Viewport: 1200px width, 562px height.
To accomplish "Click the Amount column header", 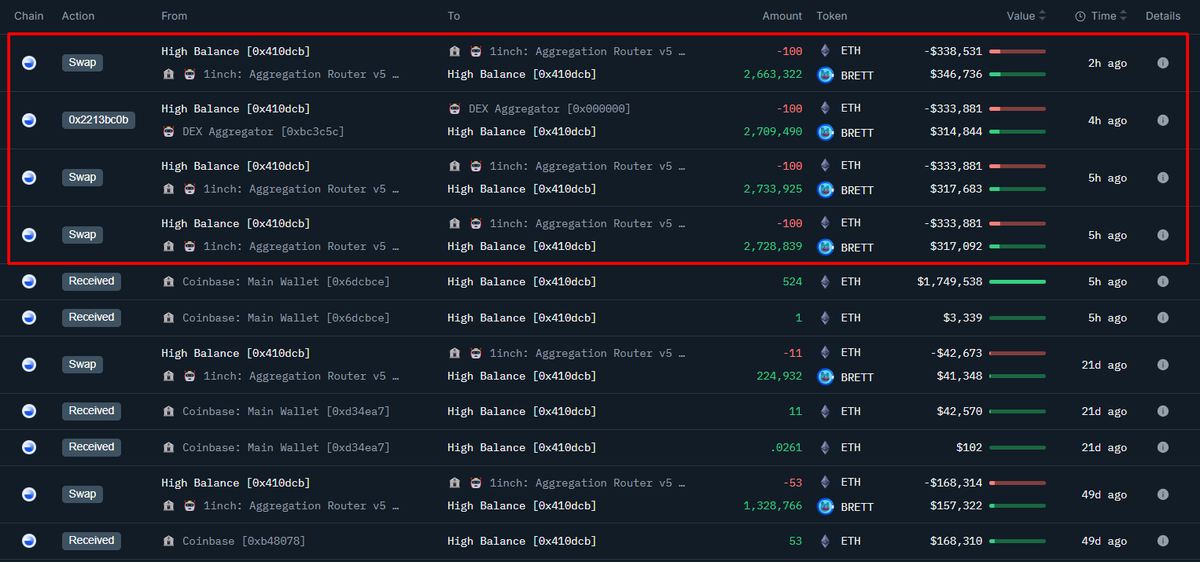I will pyautogui.click(x=782, y=16).
